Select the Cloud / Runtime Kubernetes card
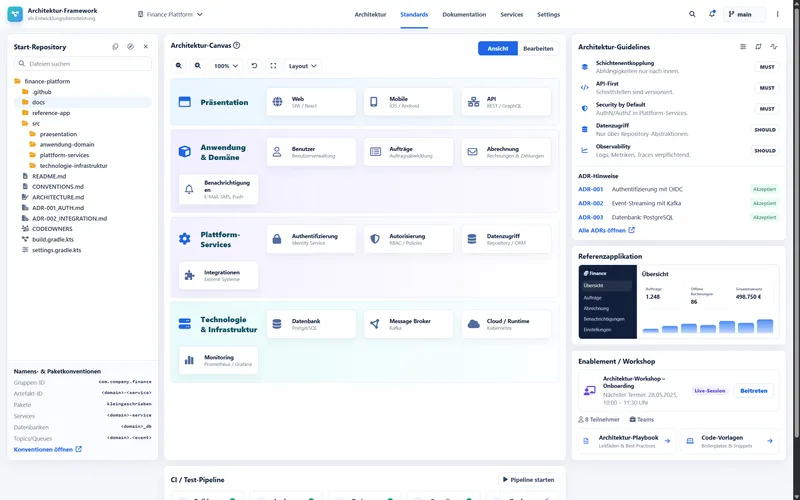Screen dimensions: 800x500 point(506,324)
